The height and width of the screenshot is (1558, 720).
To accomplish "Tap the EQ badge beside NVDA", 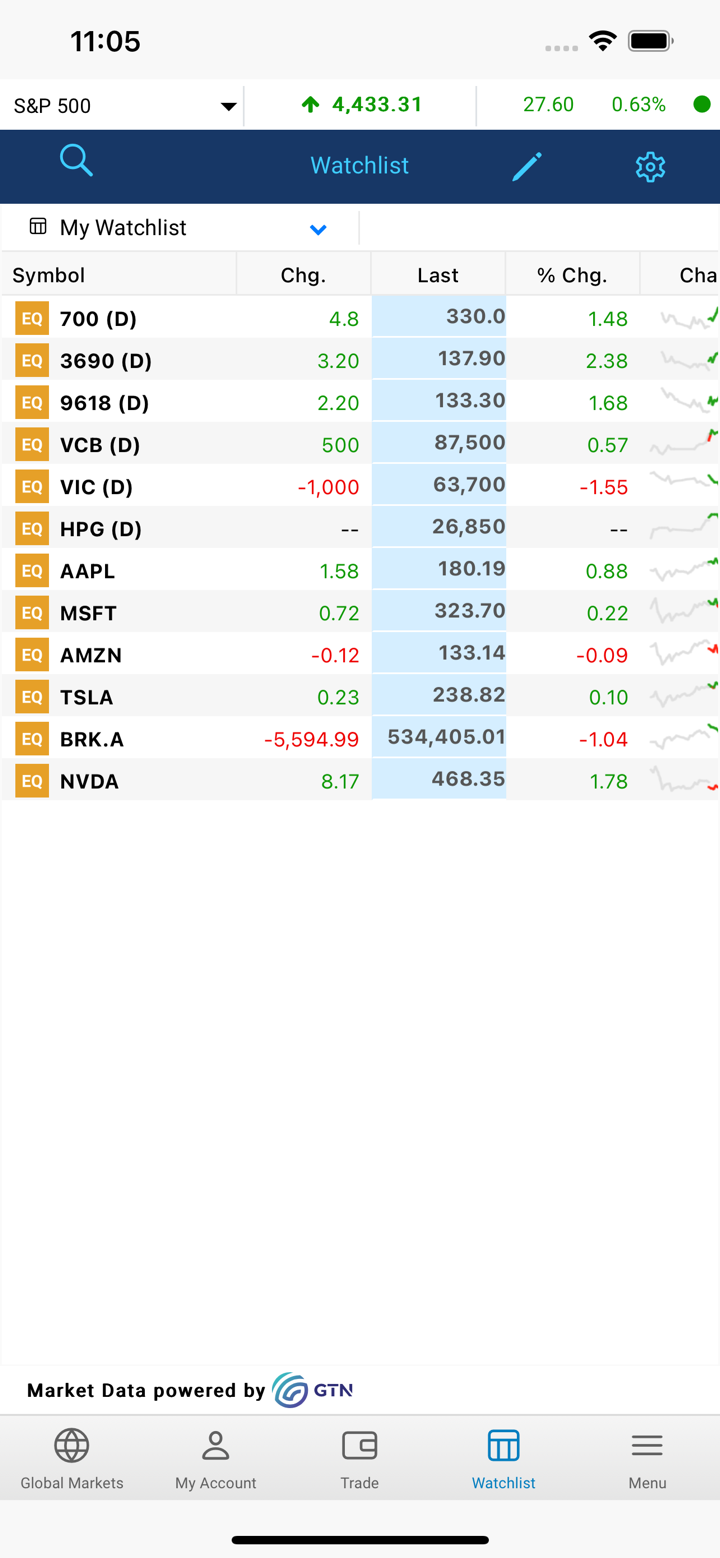I will click(x=32, y=781).
